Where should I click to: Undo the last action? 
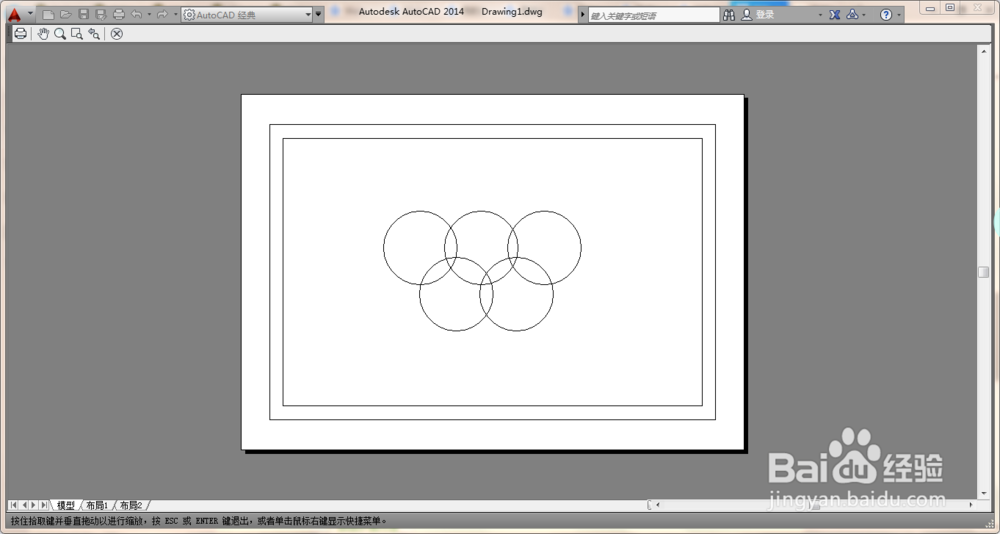(136, 14)
